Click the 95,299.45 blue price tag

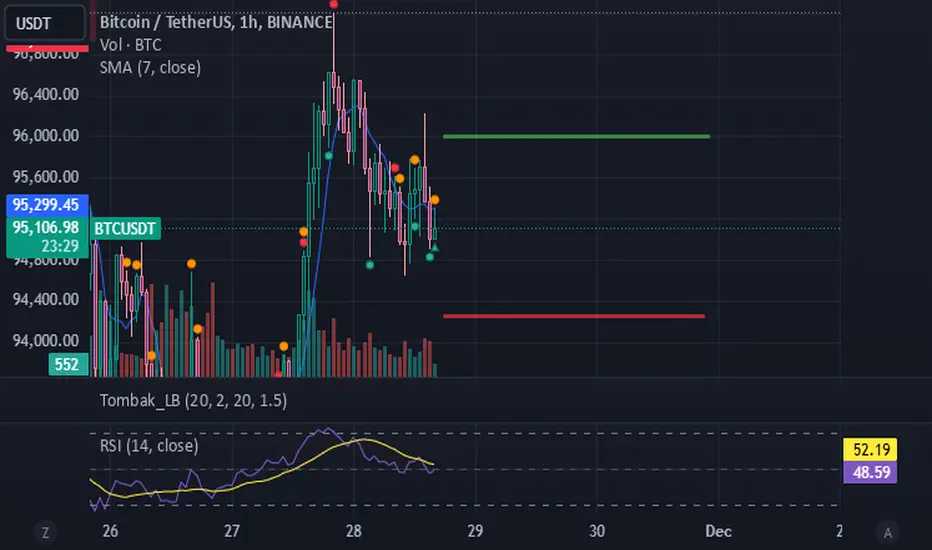coord(47,205)
